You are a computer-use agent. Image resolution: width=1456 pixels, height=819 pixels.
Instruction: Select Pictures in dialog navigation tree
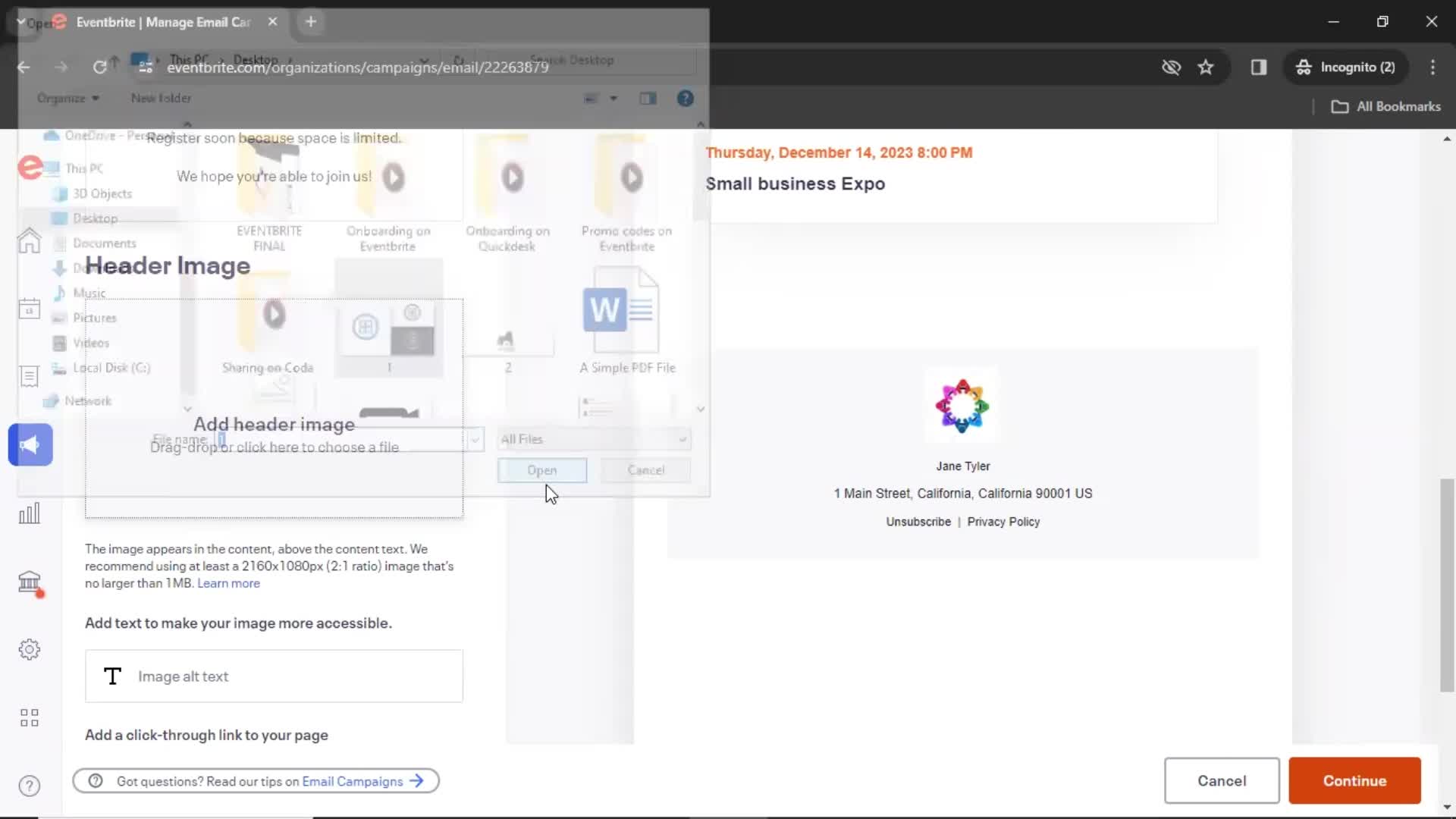[x=85, y=318]
